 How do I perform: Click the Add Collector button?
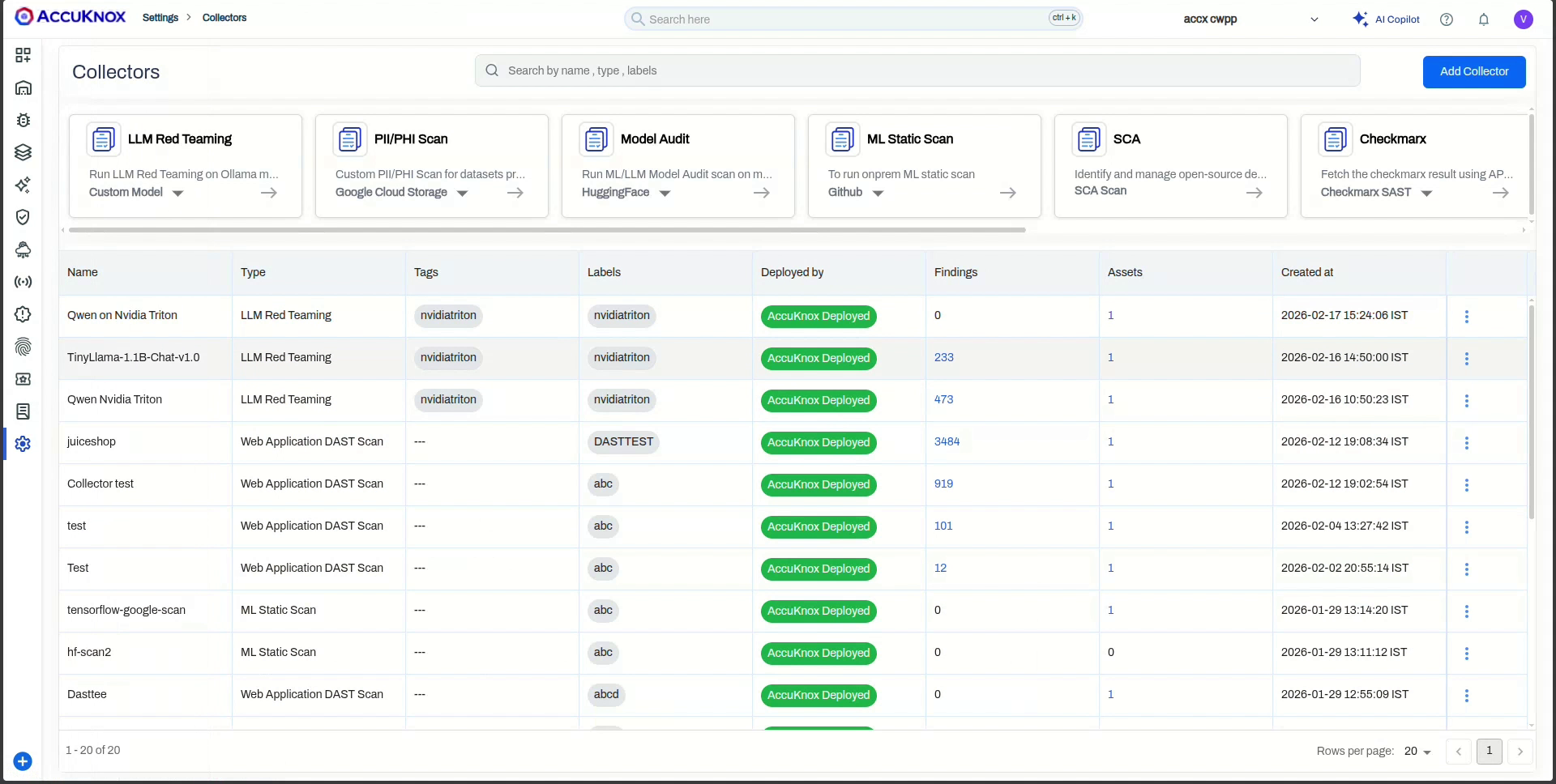click(x=1474, y=72)
